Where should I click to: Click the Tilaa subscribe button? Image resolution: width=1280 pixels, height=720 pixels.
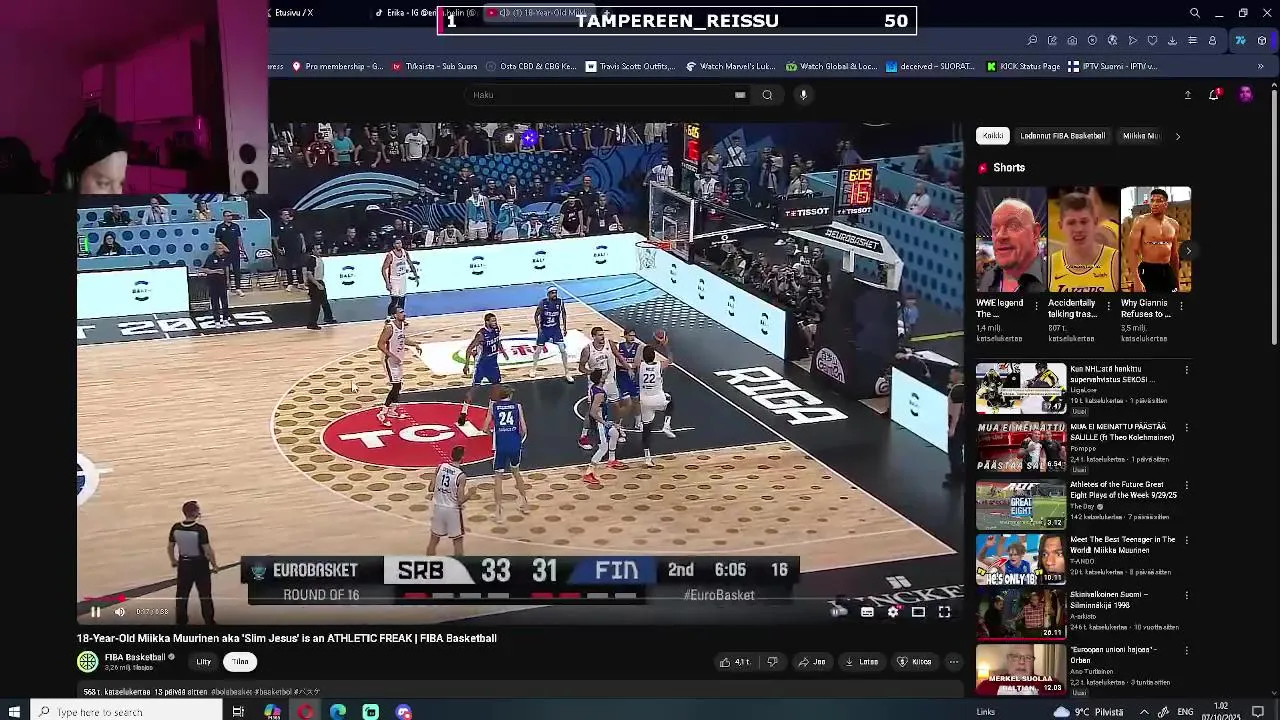[x=240, y=661]
